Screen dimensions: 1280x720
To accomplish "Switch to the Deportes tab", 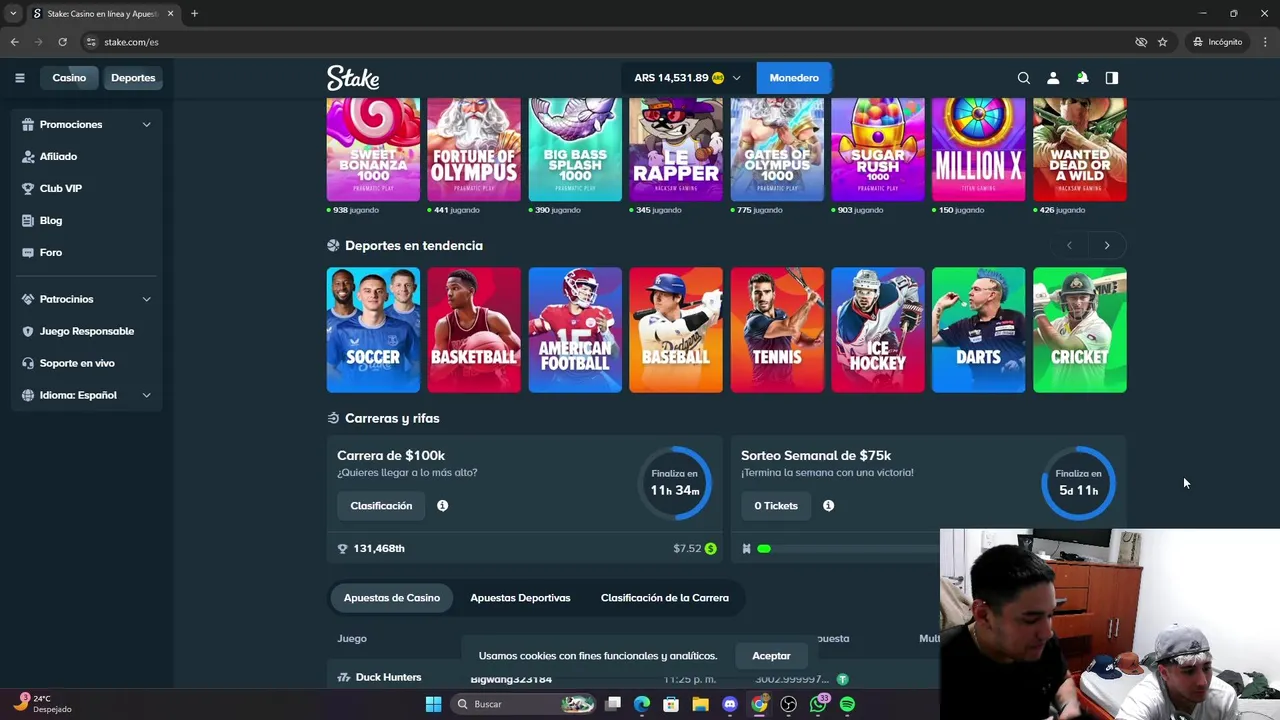I will [x=133, y=78].
